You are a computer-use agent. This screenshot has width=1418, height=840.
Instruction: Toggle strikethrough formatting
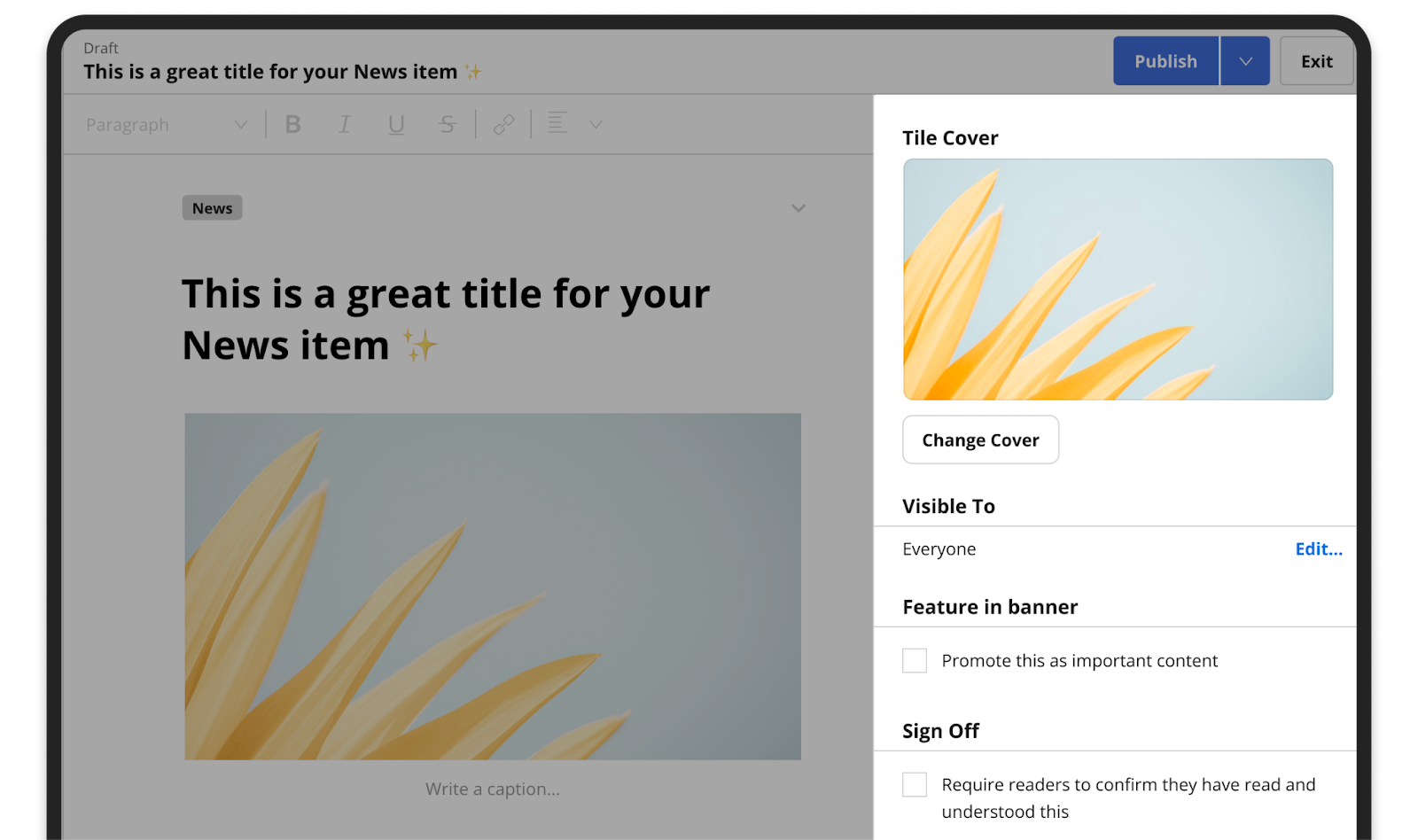[448, 125]
